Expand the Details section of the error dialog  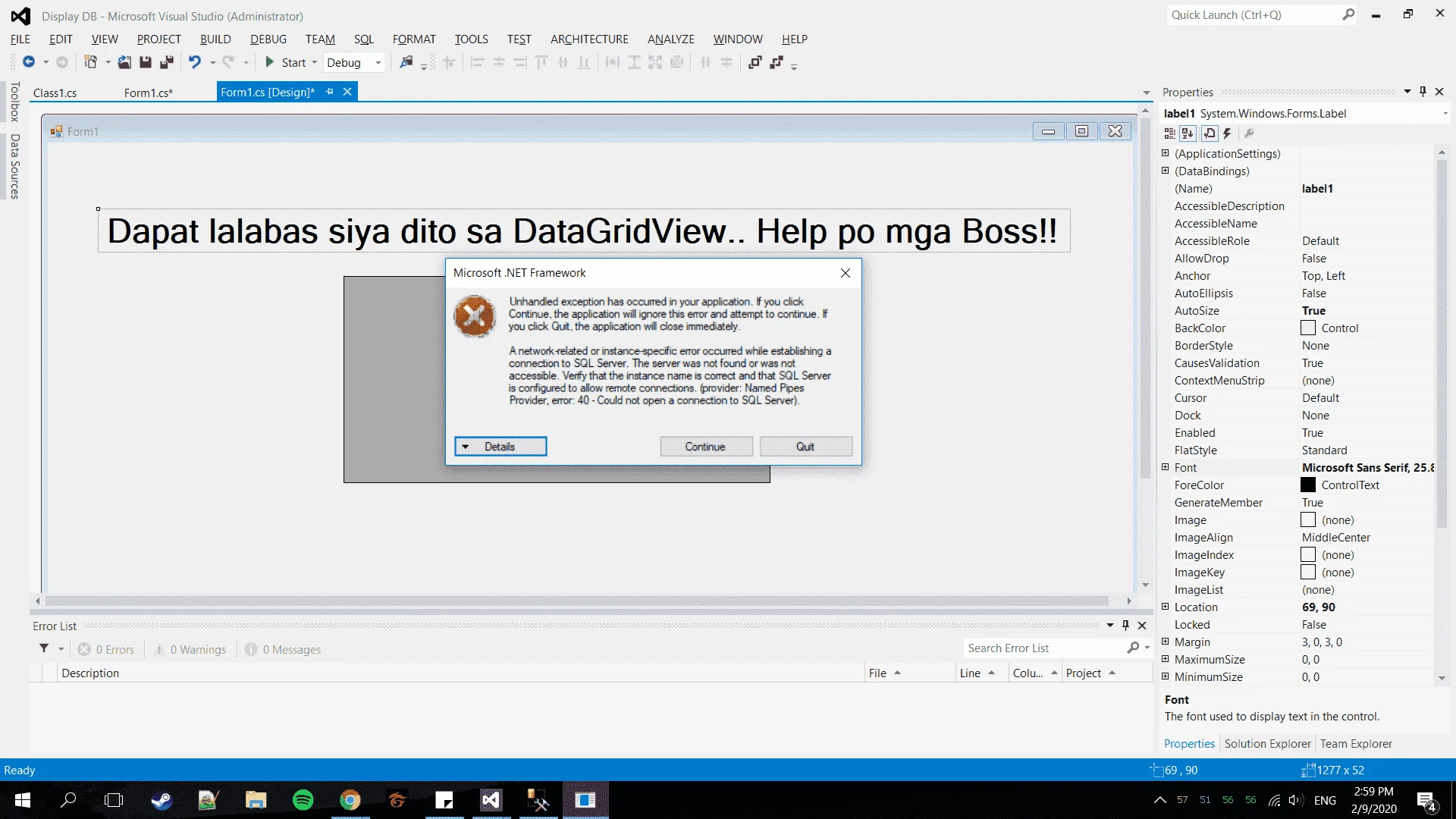[500, 447]
